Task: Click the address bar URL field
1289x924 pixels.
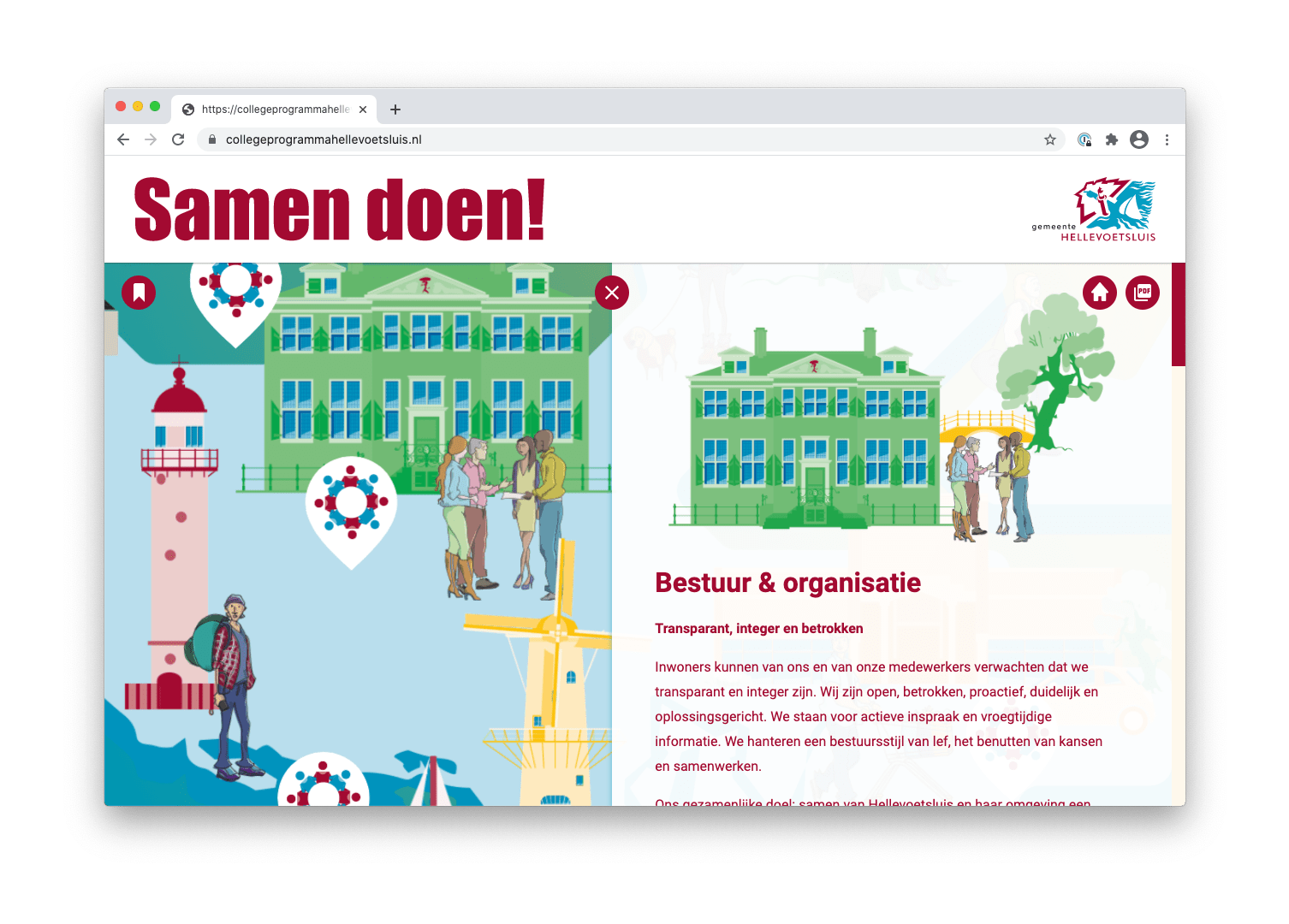Action: (x=632, y=139)
